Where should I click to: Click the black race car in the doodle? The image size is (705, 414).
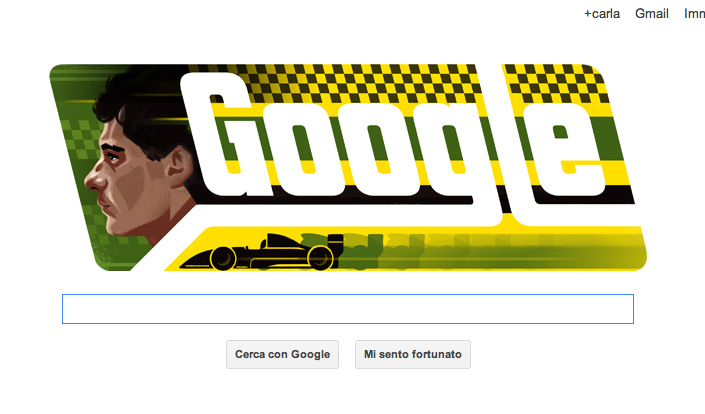pos(263,253)
